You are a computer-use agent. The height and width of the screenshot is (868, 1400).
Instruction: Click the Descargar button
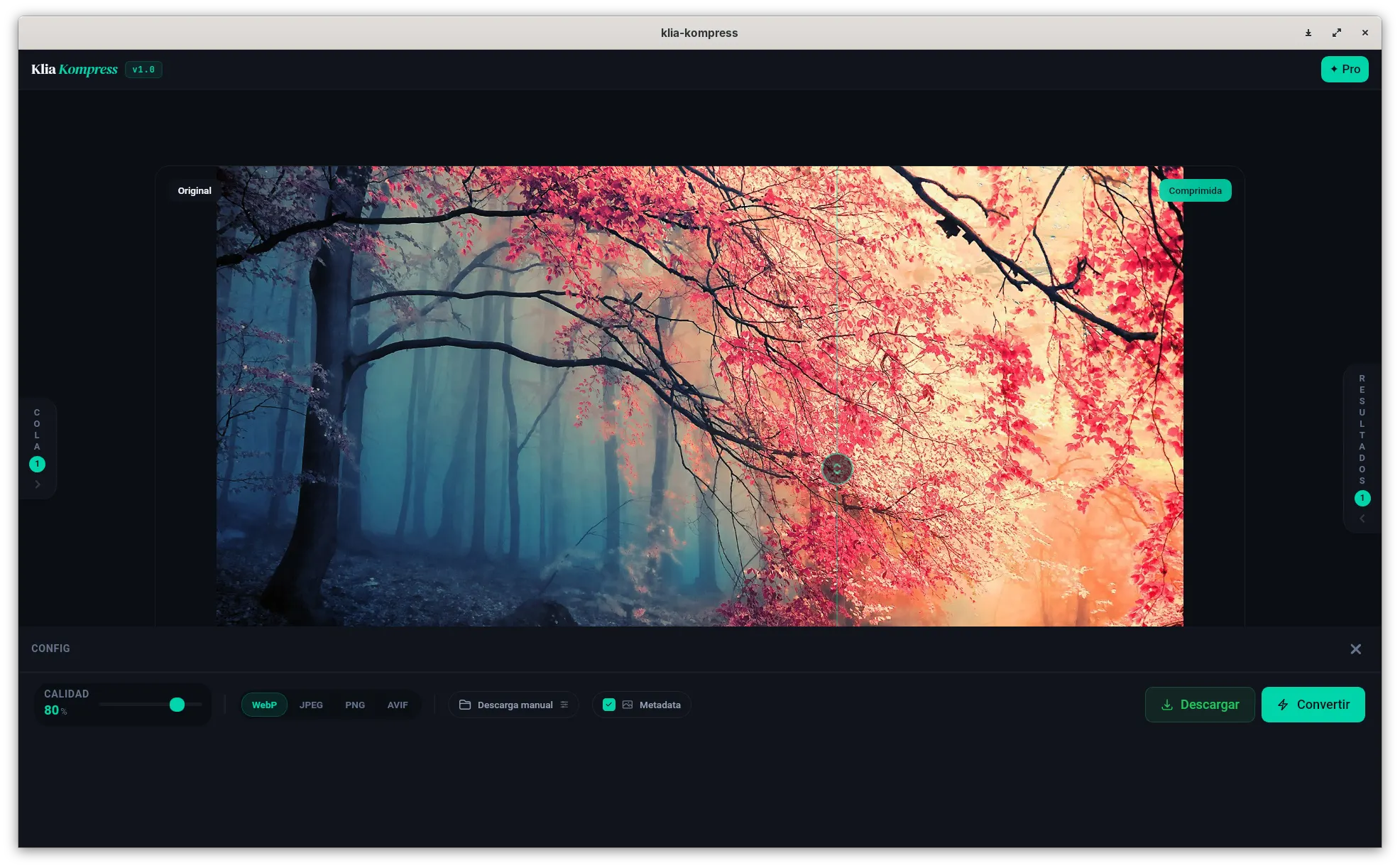click(x=1199, y=704)
